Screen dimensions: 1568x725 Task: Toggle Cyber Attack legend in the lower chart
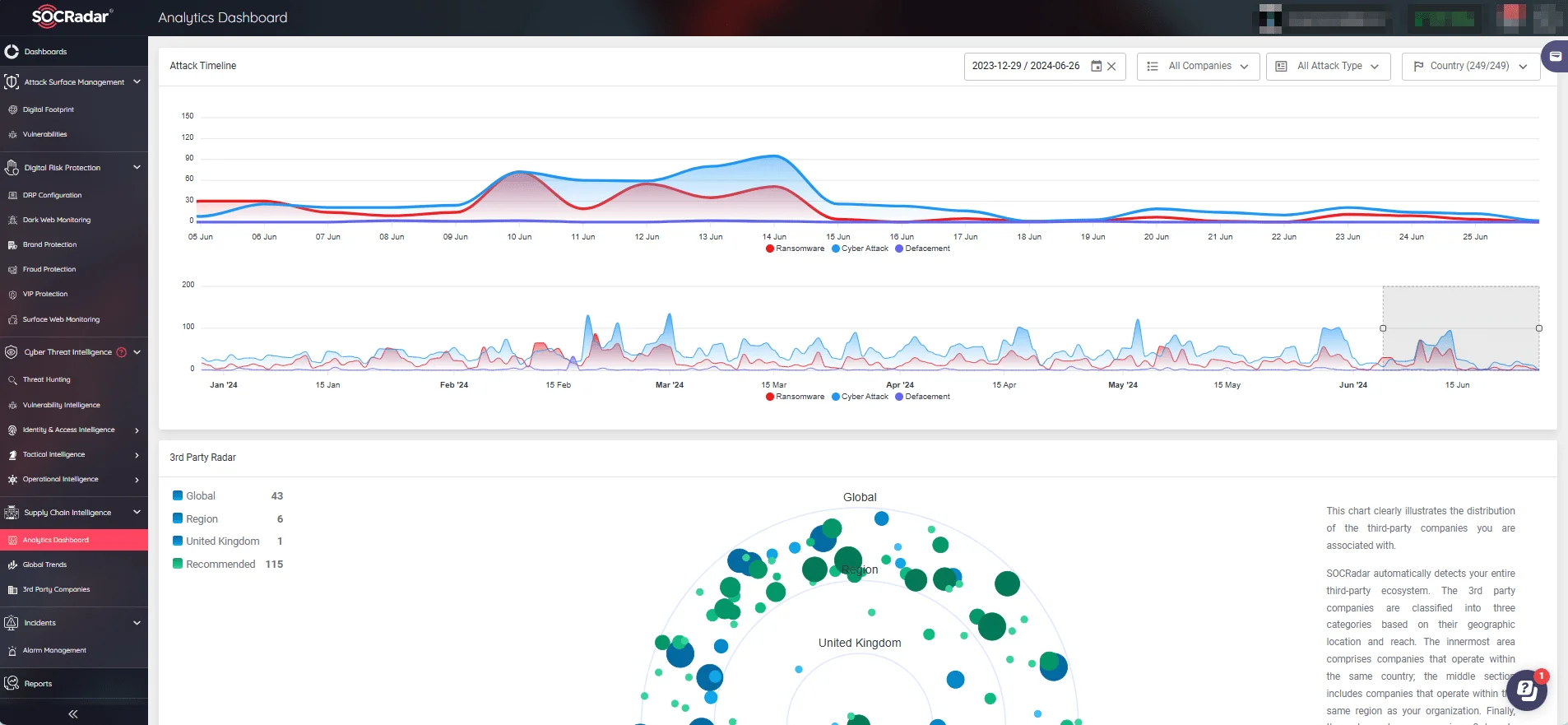coord(860,397)
